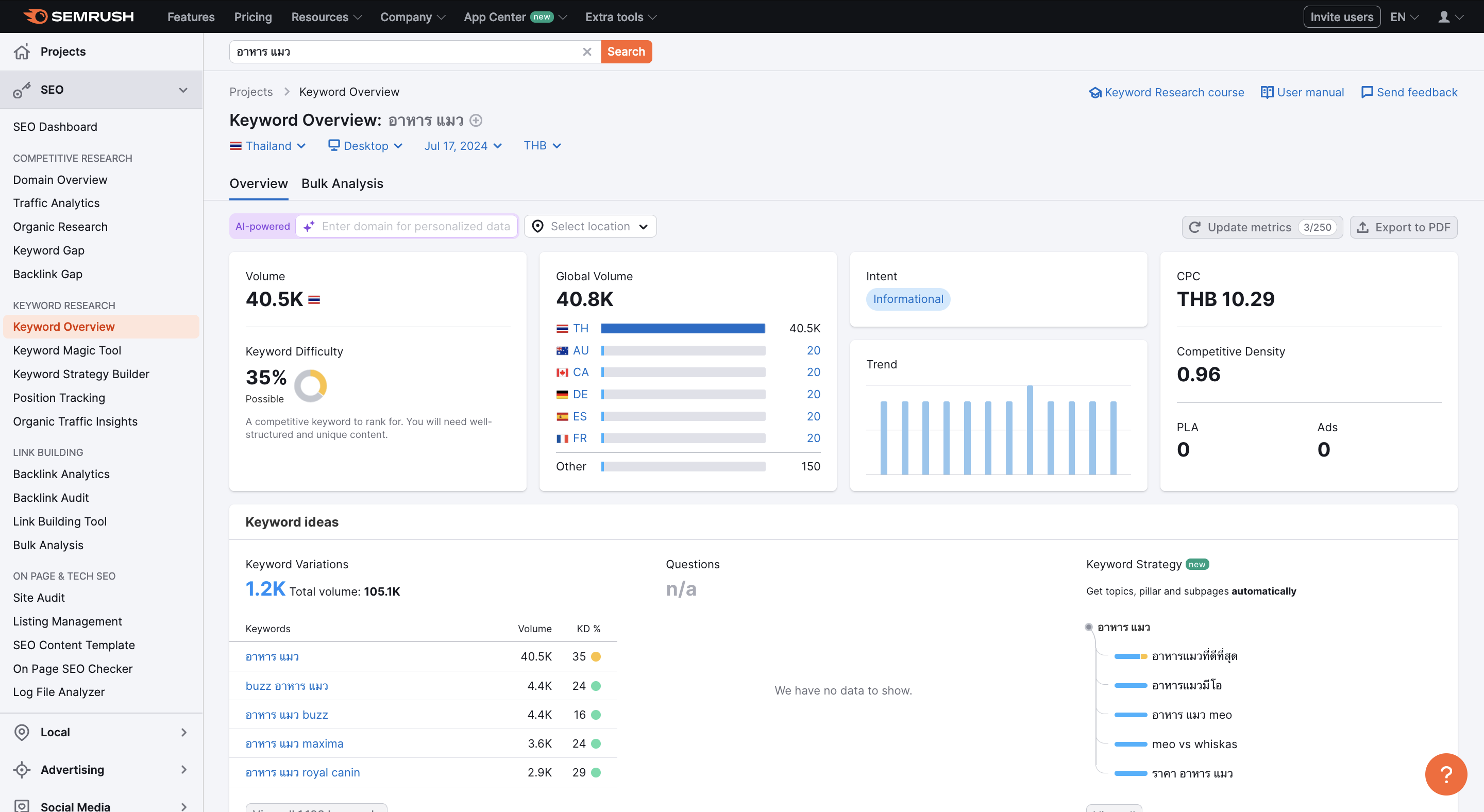Click 'meo vs whiskas' strategy topic
1484x812 pixels.
click(x=1194, y=744)
